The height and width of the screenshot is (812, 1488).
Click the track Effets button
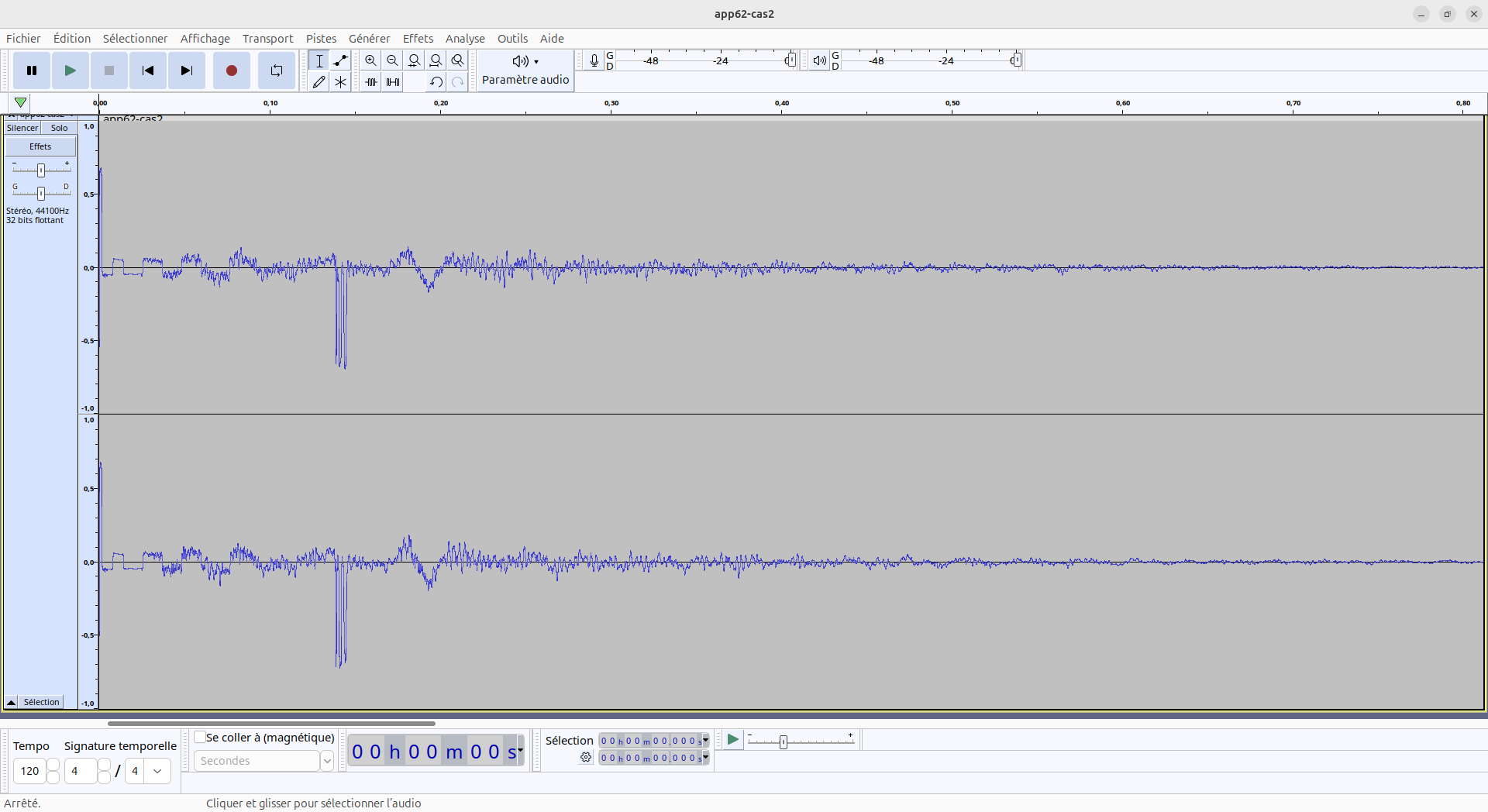pyautogui.click(x=40, y=146)
